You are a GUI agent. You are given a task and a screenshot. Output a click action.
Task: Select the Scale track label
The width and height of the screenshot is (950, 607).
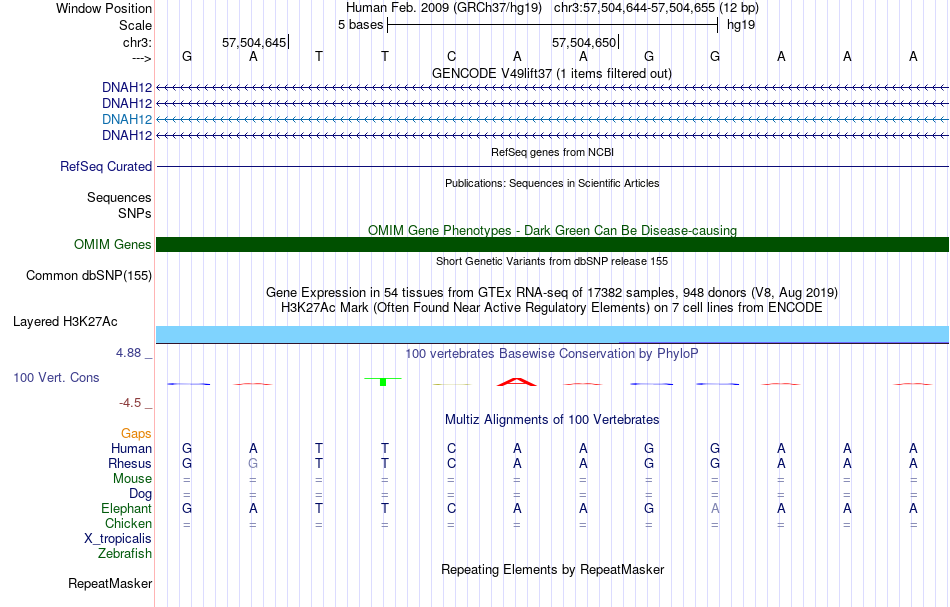click(135, 25)
